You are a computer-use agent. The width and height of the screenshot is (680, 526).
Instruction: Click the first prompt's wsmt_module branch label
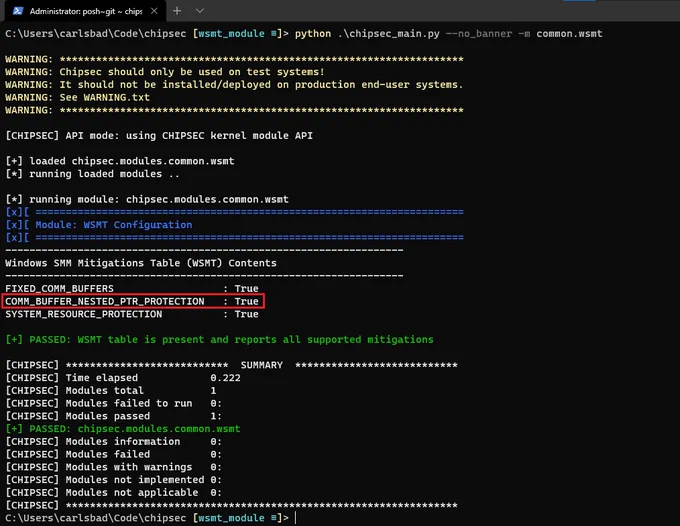tap(231, 34)
